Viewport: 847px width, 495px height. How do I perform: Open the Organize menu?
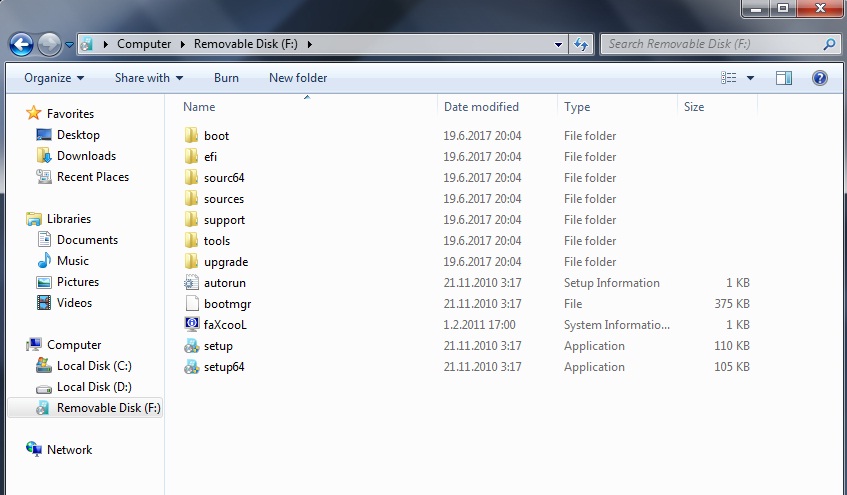54,78
